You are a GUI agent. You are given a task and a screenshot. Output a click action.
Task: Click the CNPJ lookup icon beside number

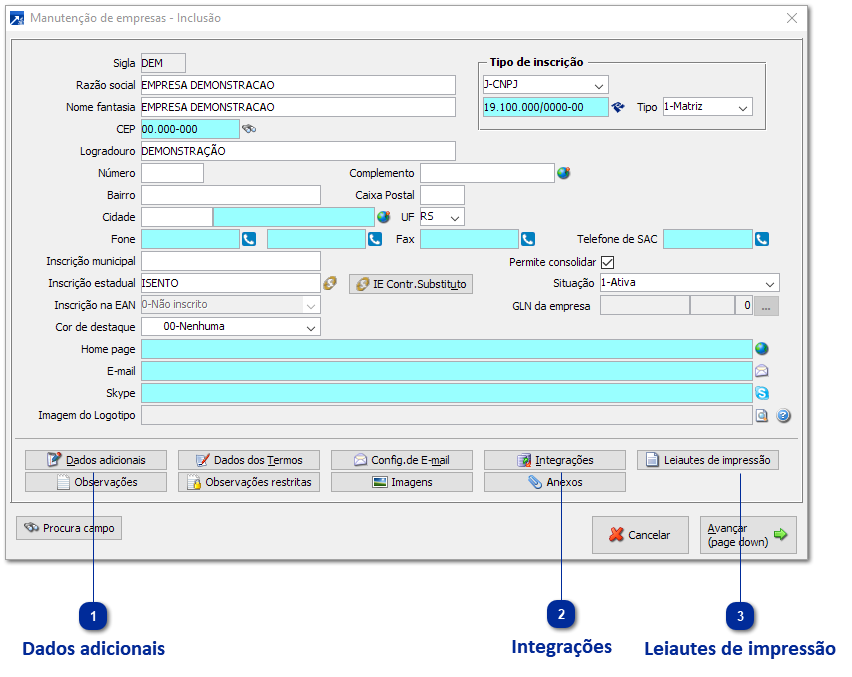pyautogui.click(x=618, y=107)
